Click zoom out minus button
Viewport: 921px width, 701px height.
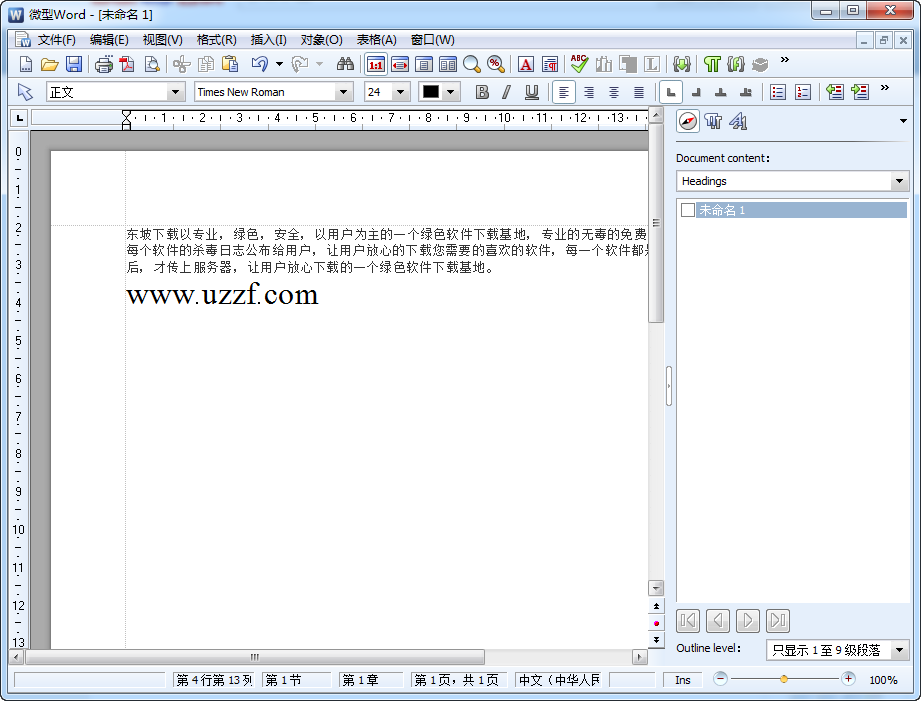[x=721, y=679]
